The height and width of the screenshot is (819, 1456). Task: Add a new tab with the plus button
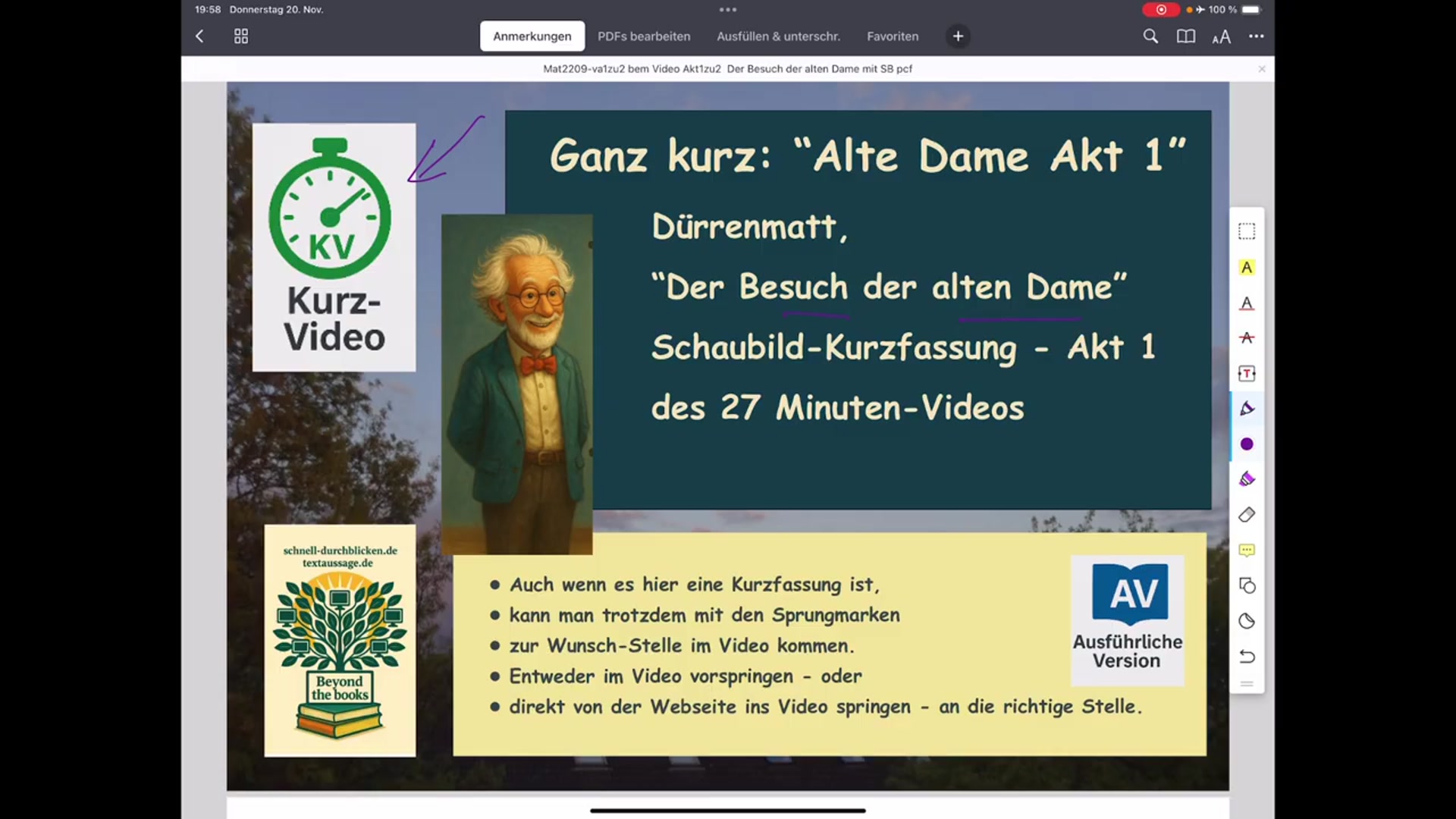tap(958, 36)
